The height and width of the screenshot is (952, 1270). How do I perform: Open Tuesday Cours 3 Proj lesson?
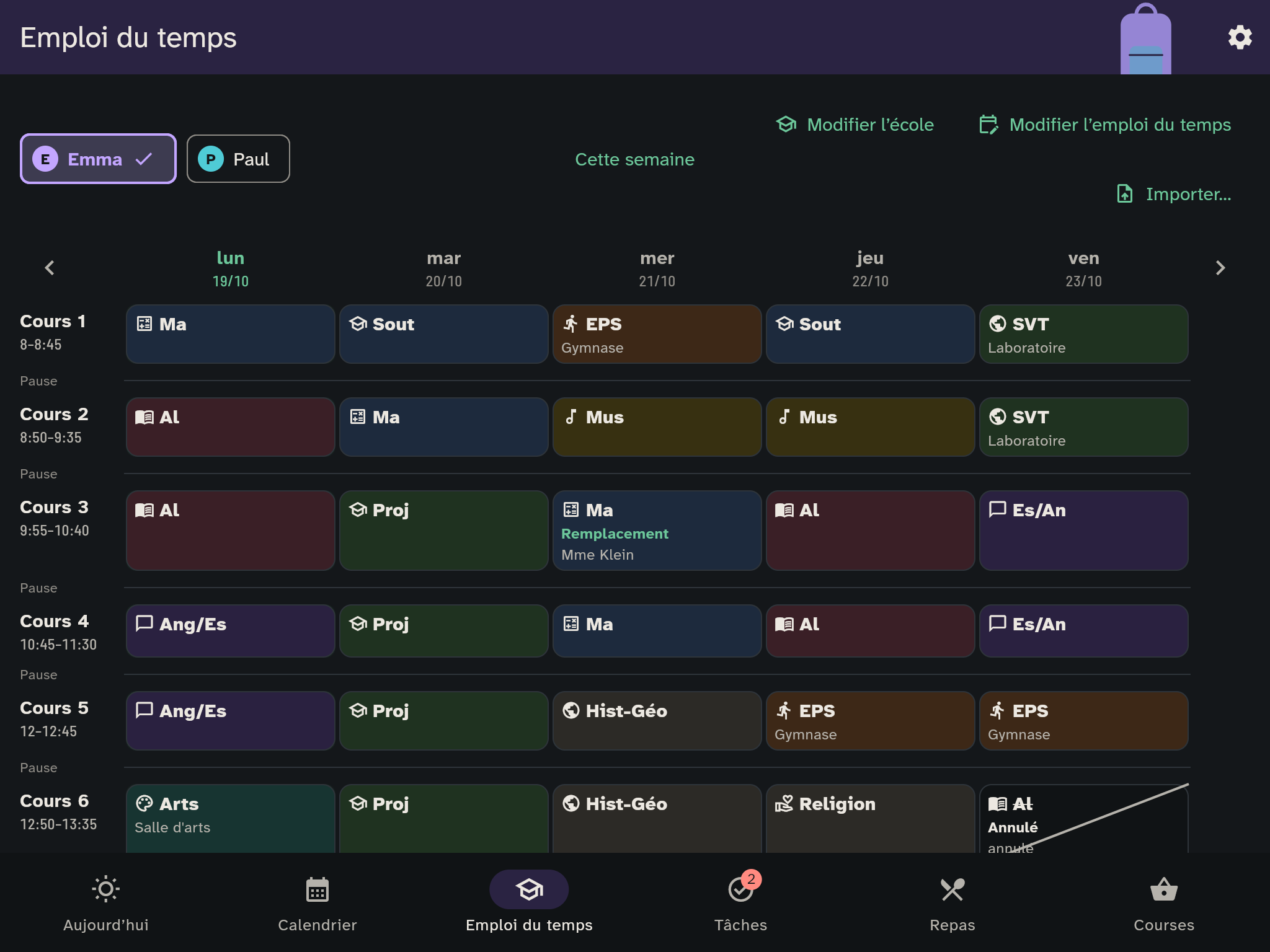point(444,531)
